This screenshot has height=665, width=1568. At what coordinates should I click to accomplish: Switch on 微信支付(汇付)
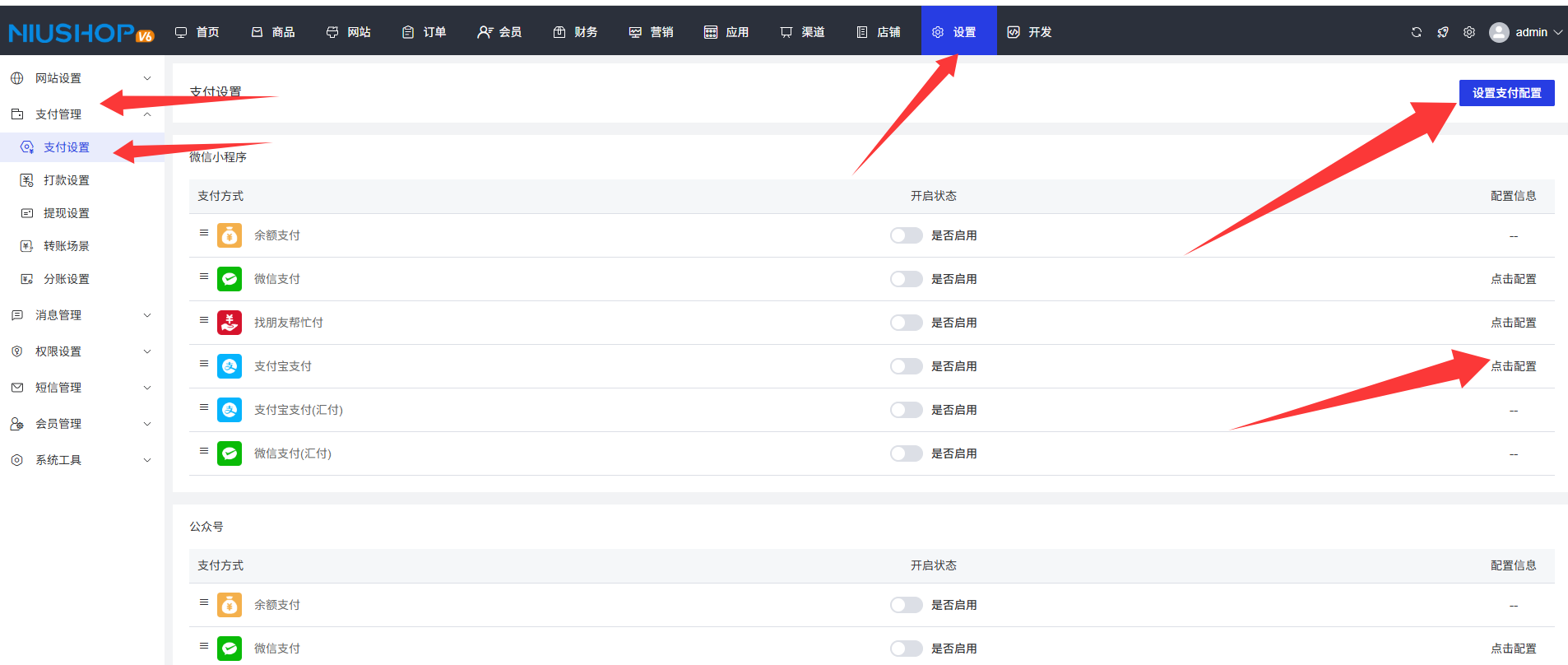pos(906,453)
